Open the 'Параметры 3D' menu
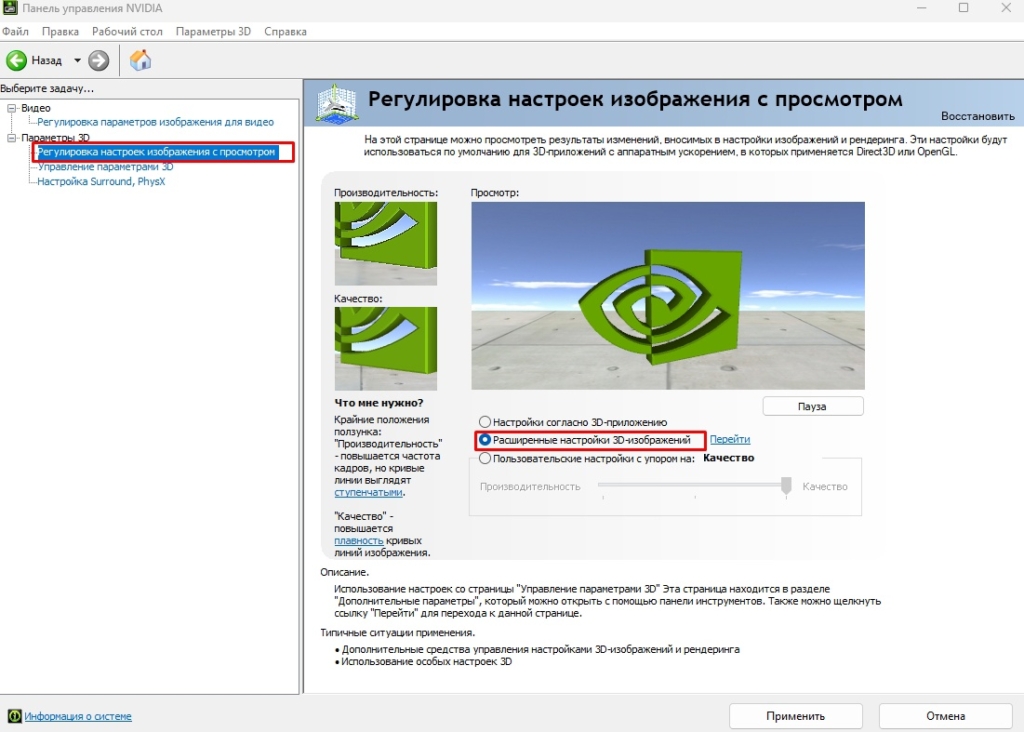 [x=213, y=31]
